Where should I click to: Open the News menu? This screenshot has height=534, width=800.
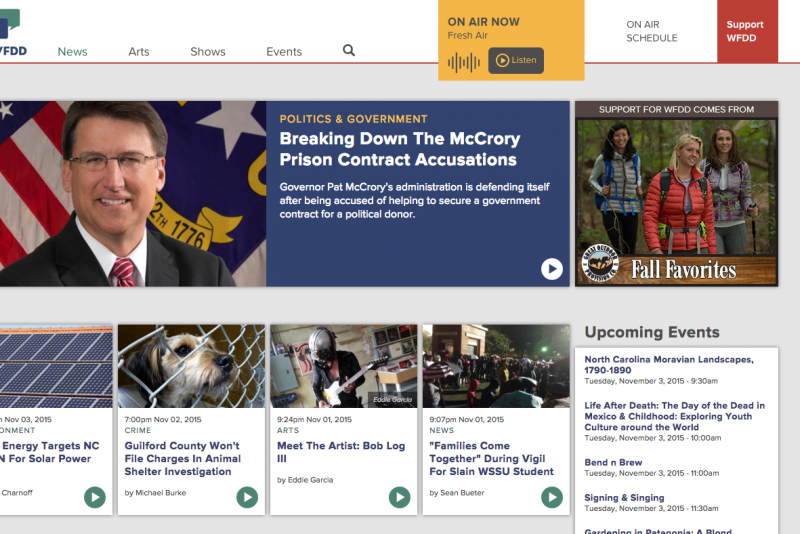72,52
